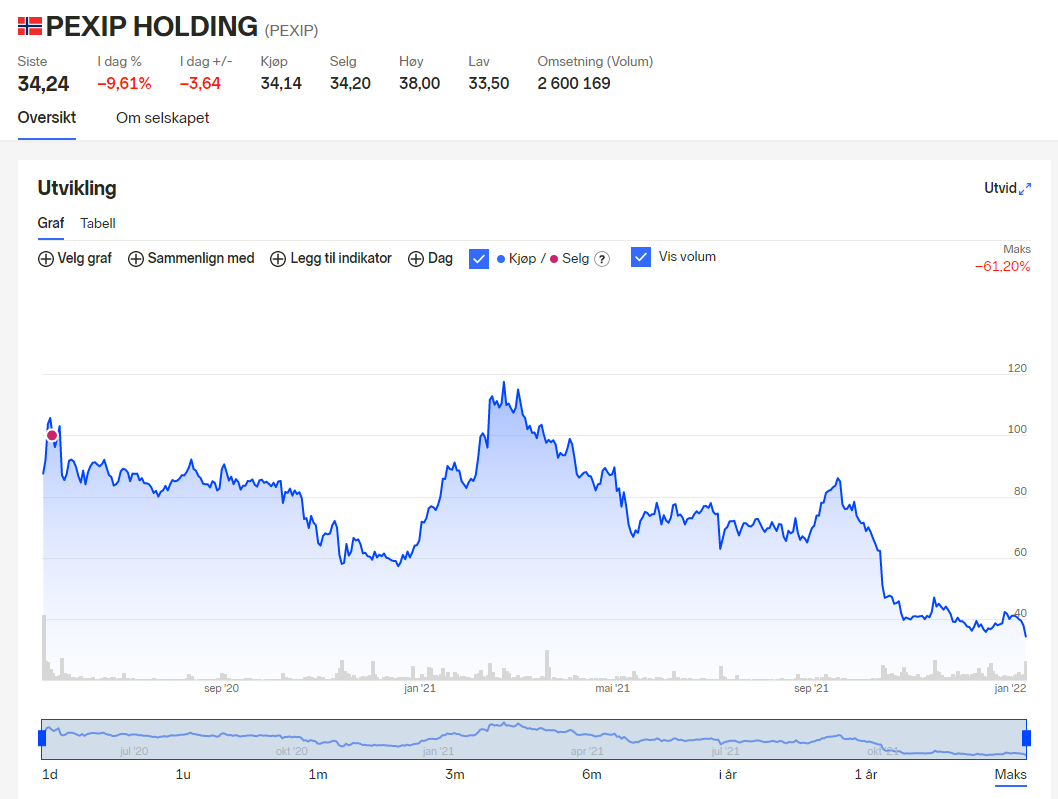Image resolution: width=1058 pixels, height=799 pixels.
Task: Toggle the Vis volum checkbox
Action: [641, 257]
